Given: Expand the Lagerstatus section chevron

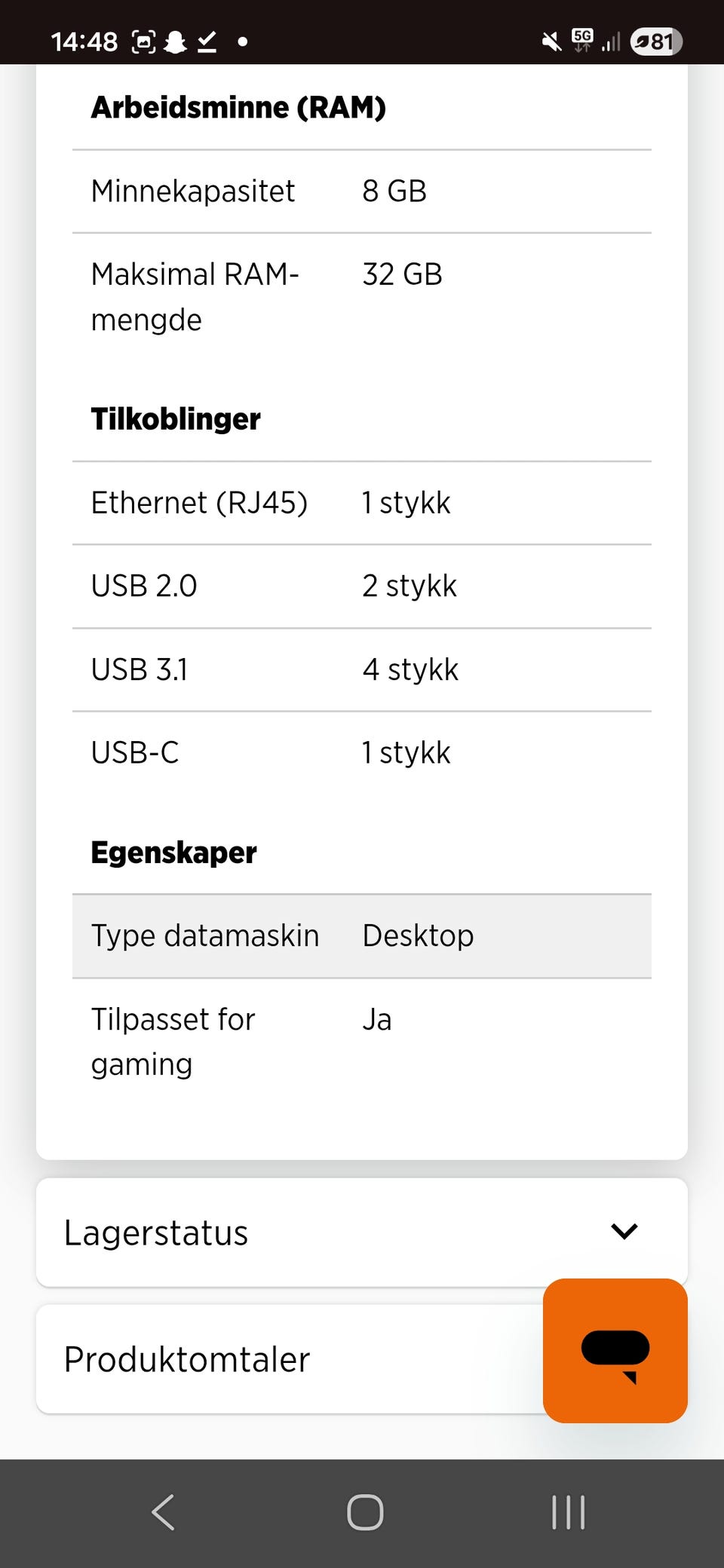Looking at the screenshot, I should point(624,1232).
